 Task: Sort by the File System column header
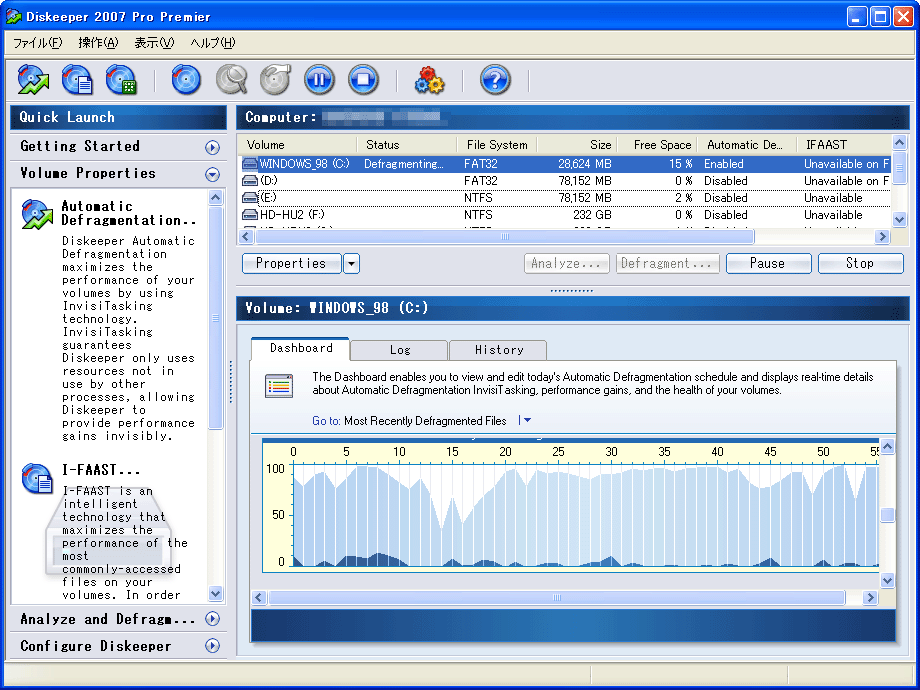pyautogui.click(x=497, y=145)
